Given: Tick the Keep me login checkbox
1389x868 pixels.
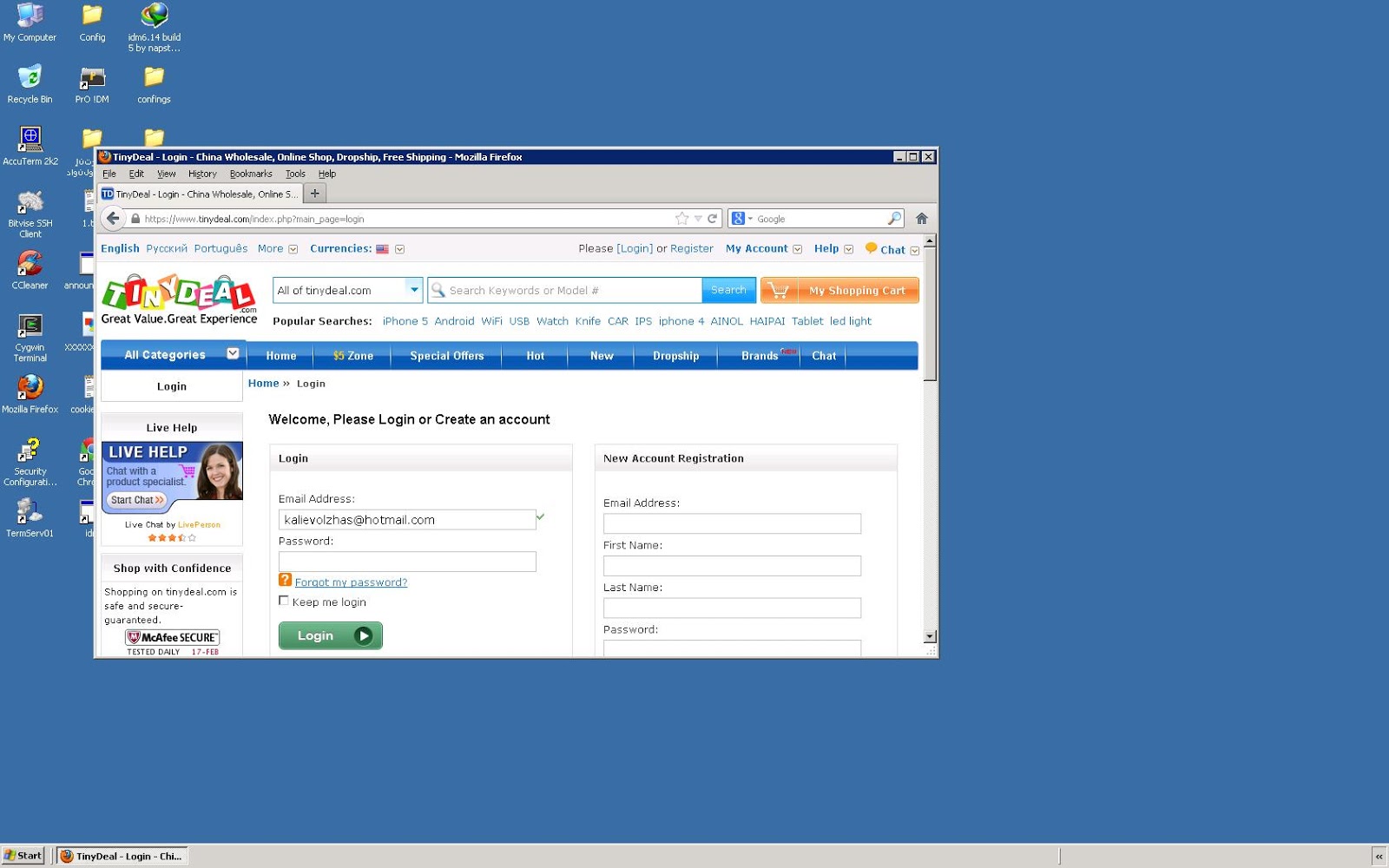Looking at the screenshot, I should pos(284,601).
